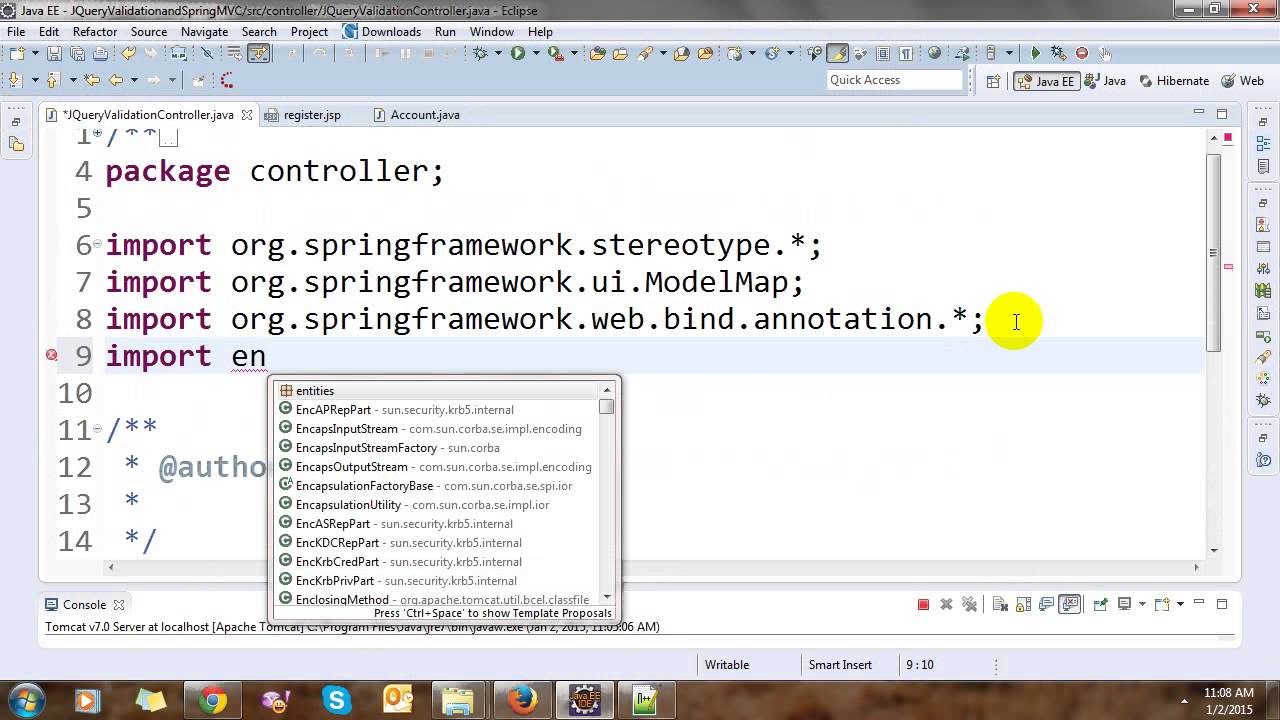Open the Open Console dropdown arrow
Viewport: 1280px width, 720px height.
1180,604
